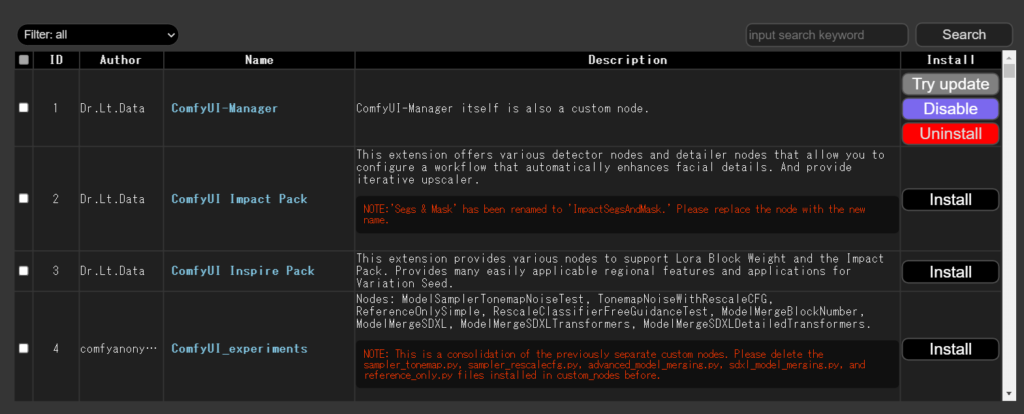
Task: Check the box for ComfyUI-Manager row
Action: coord(24,108)
